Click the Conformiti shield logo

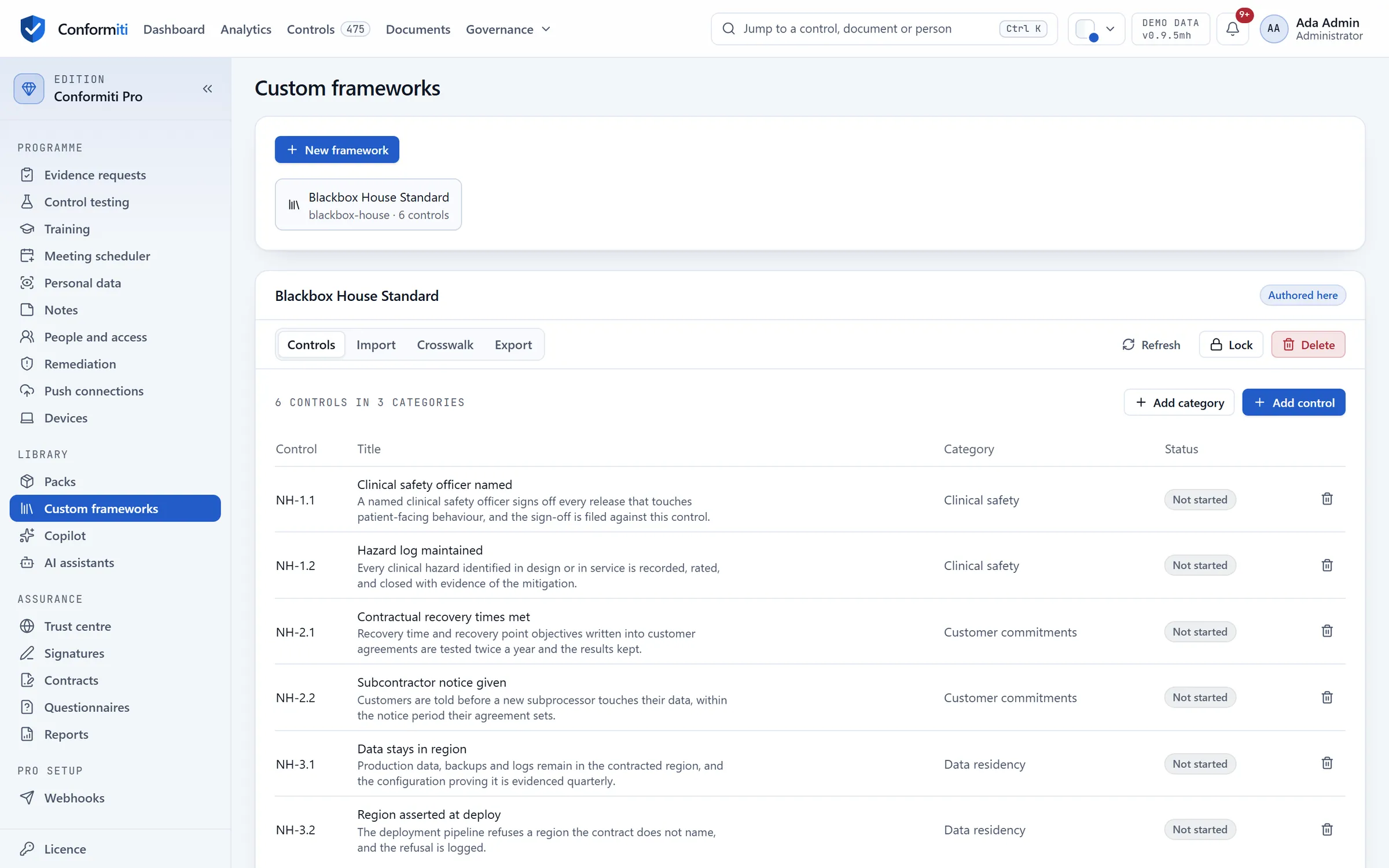32,29
